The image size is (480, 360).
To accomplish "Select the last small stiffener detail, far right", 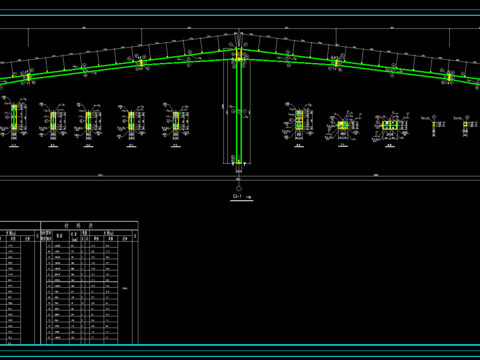I will coord(465,124).
